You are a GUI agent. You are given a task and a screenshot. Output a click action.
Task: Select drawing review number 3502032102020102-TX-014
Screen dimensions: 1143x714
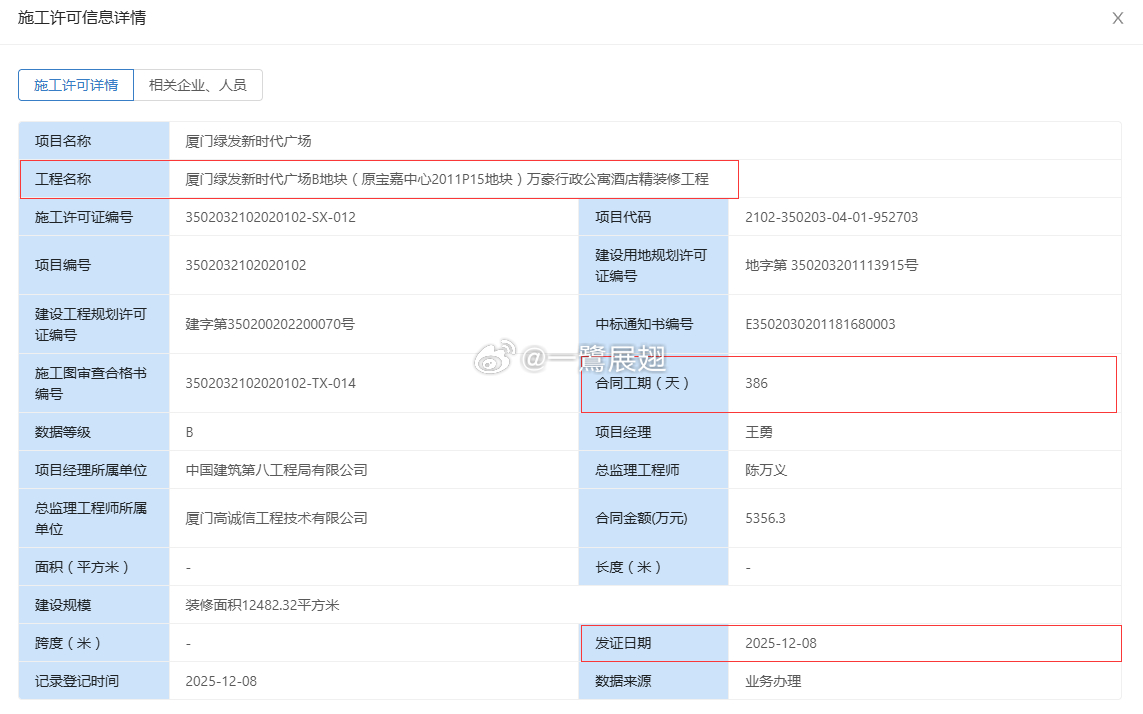pos(270,384)
